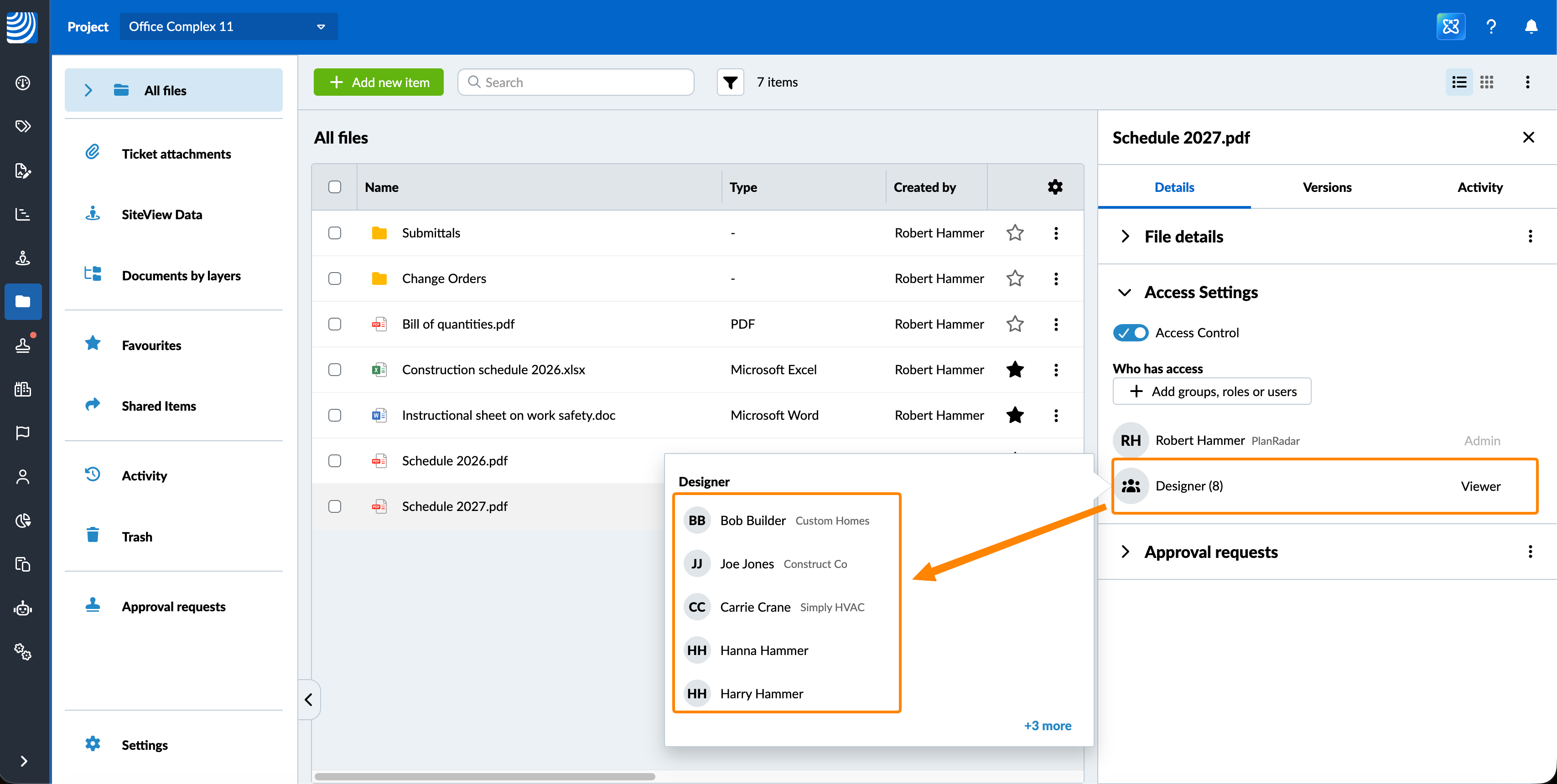1557x784 pixels.
Task: Show +3 more Designer members
Action: 1048,726
